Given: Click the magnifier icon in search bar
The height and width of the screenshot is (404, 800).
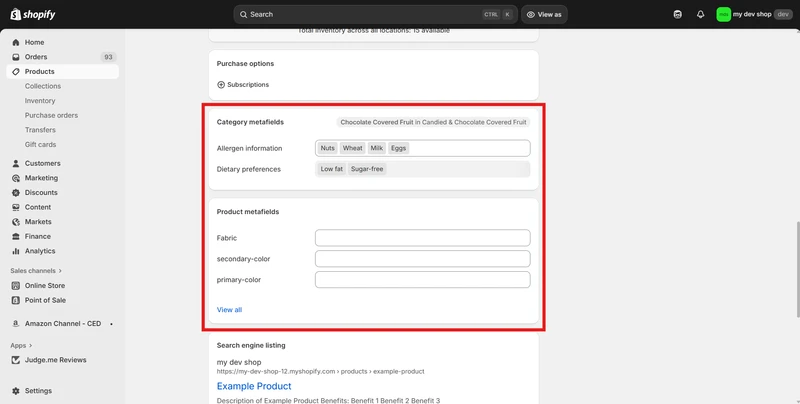Looking at the screenshot, I should [243, 15].
